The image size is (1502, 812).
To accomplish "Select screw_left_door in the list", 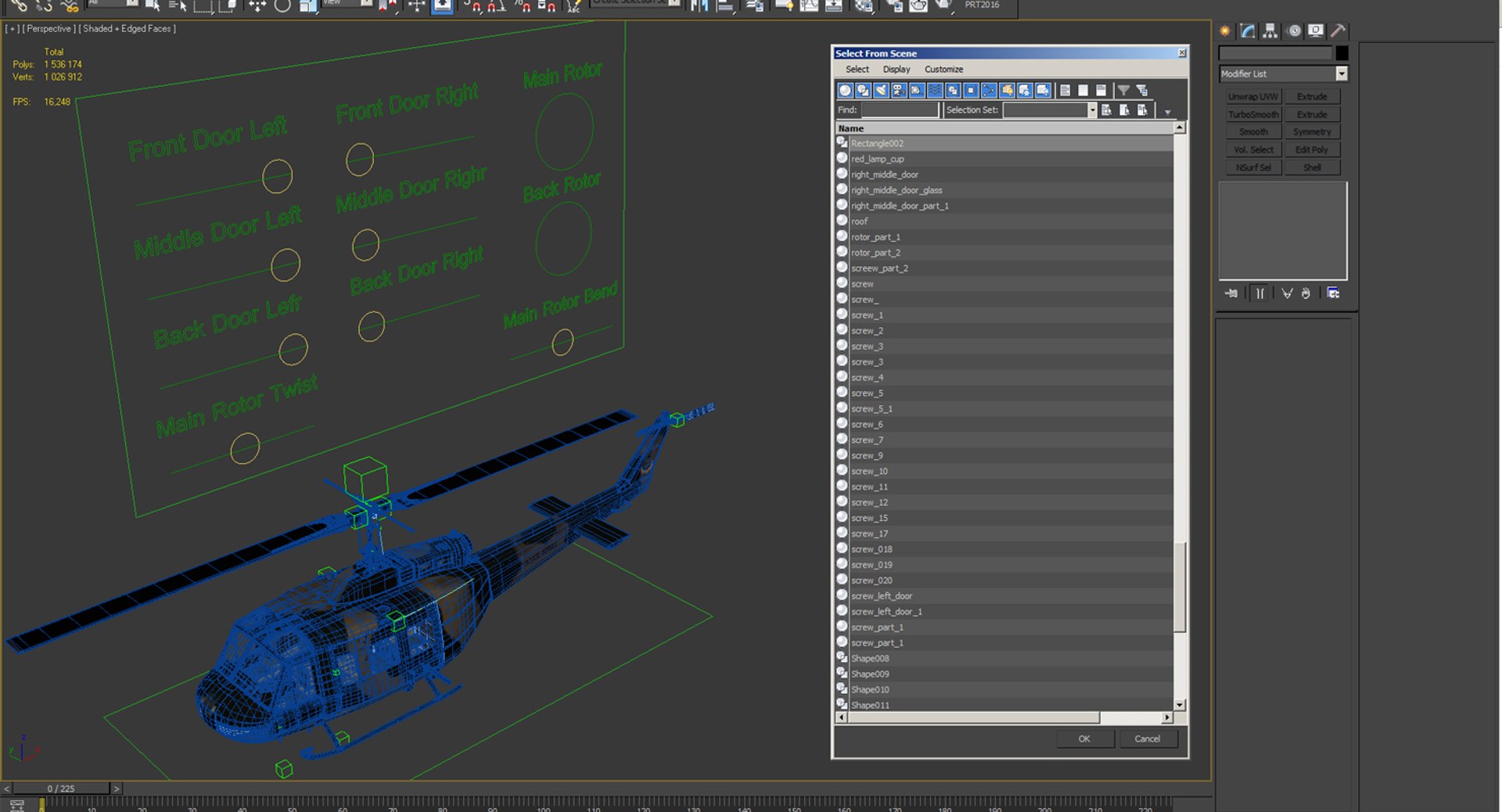I will pos(1004,596).
